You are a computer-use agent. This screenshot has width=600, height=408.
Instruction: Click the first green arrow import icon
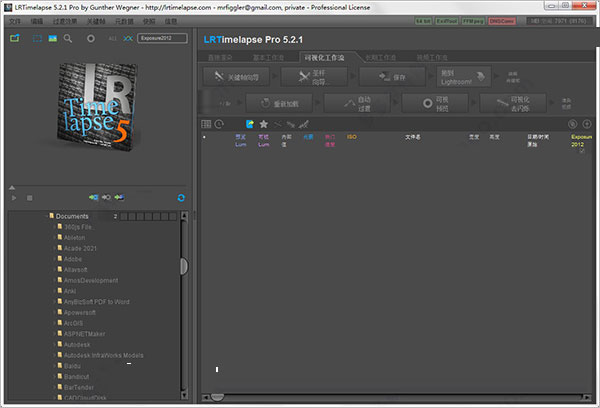point(94,197)
